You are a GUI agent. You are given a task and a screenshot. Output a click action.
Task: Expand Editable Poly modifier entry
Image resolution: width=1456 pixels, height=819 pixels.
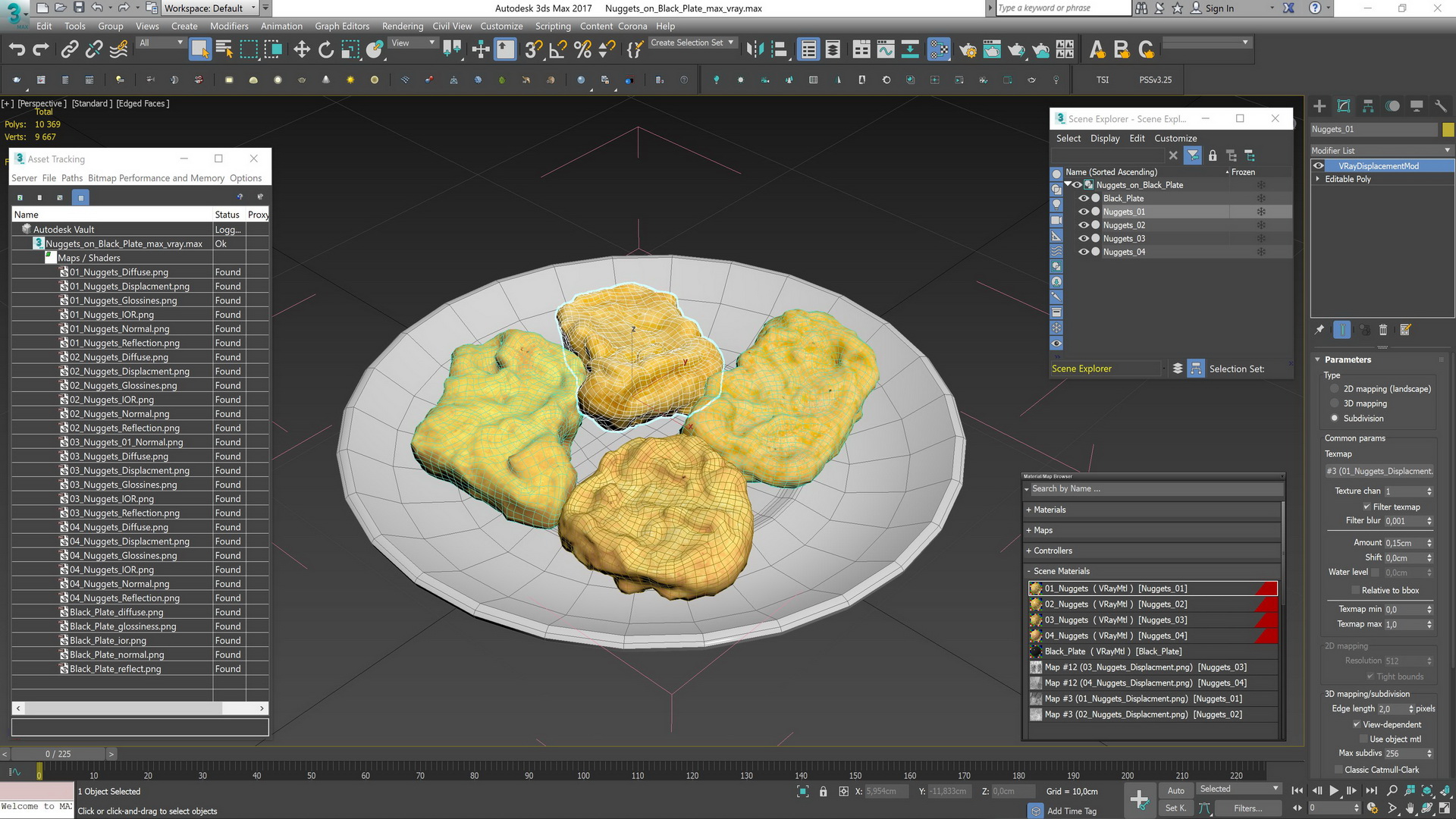click(x=1317, y=179)
